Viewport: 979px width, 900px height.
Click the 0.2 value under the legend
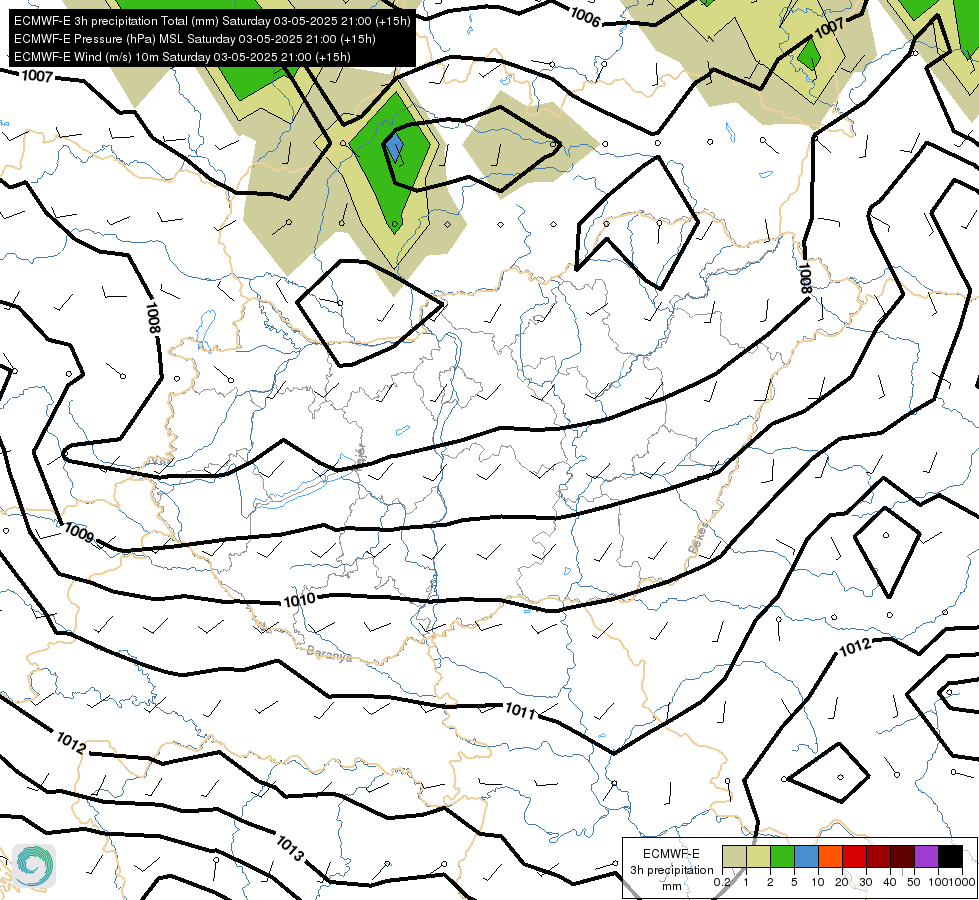click(x=722, y=883)
